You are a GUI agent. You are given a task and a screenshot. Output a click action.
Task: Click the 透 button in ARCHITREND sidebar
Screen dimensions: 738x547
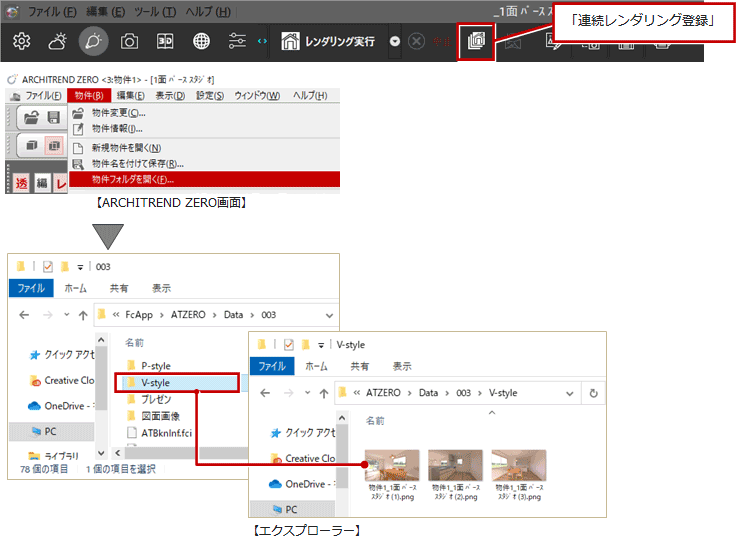22,183
